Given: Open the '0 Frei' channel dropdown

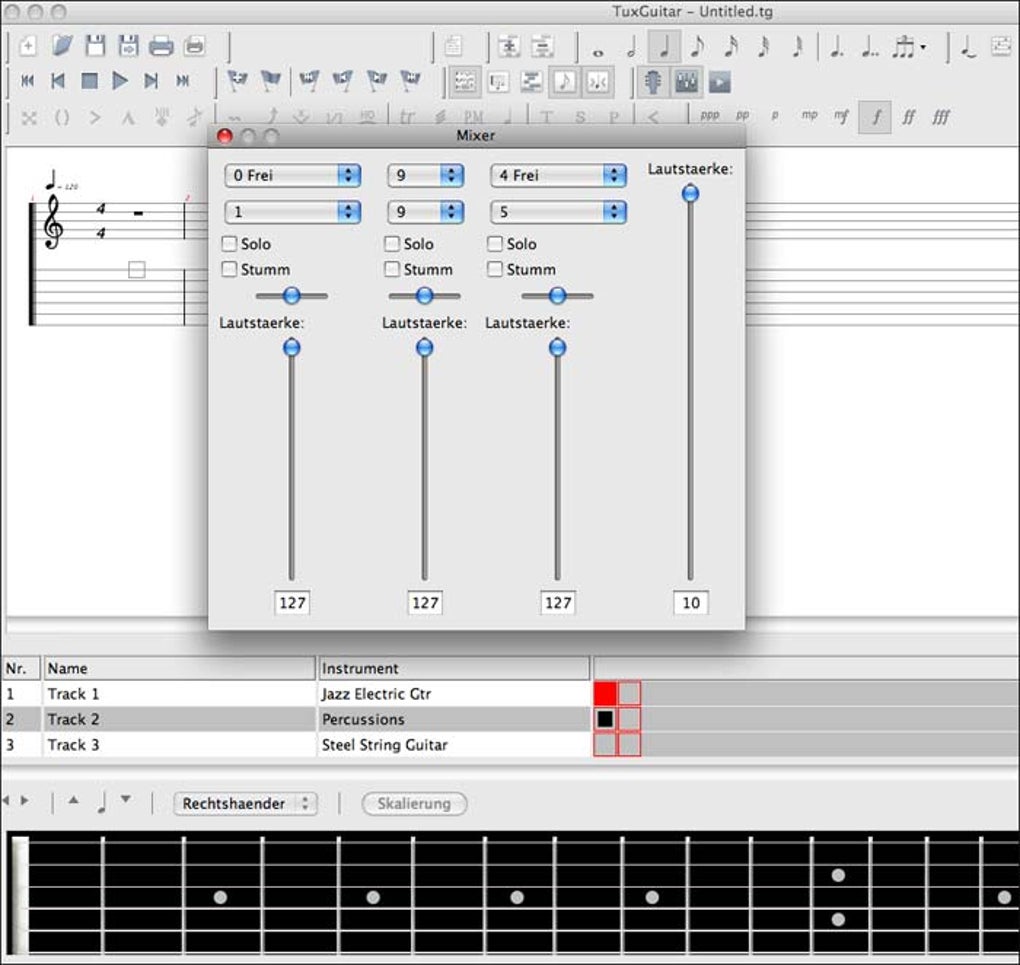Looking at the screenshot, I should tap(292, 175).
